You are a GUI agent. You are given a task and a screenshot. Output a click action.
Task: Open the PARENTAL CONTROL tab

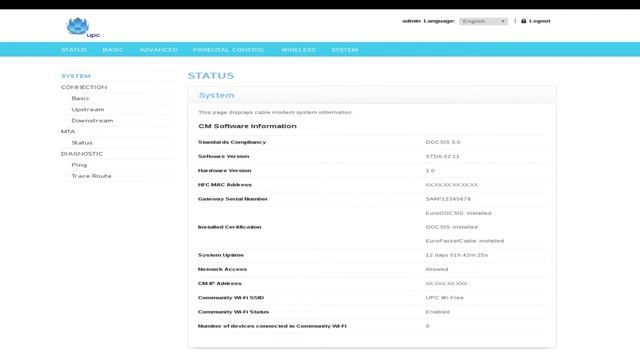pyautogui.click(x=229, y=50)
